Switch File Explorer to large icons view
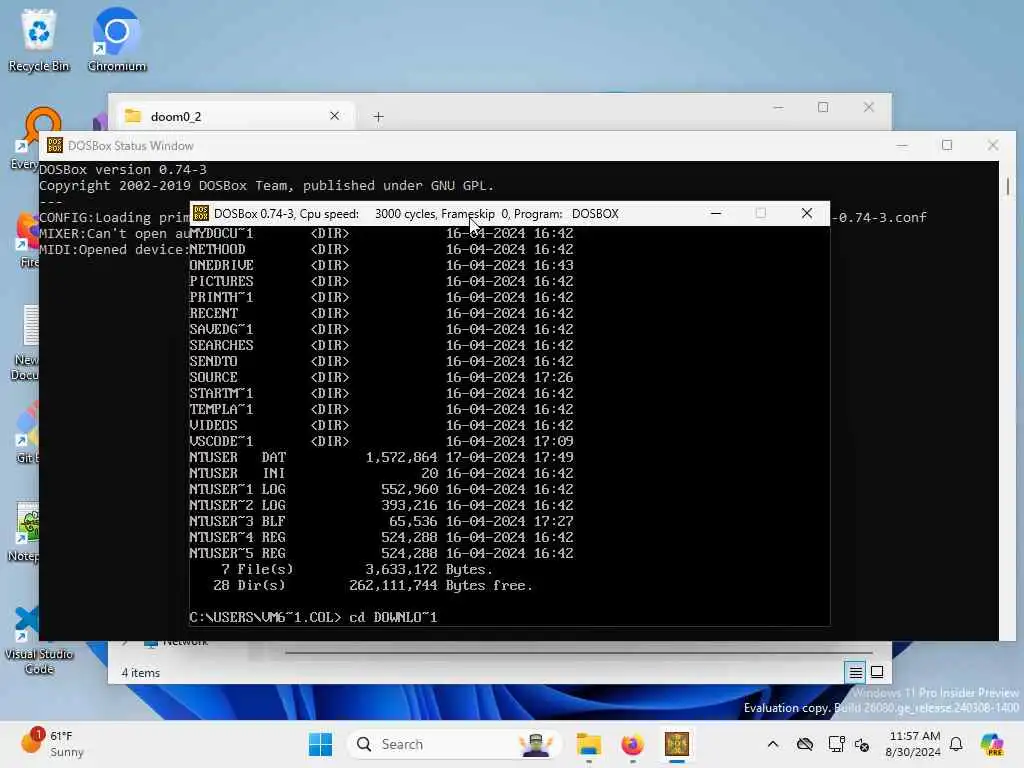 point(877,672)
